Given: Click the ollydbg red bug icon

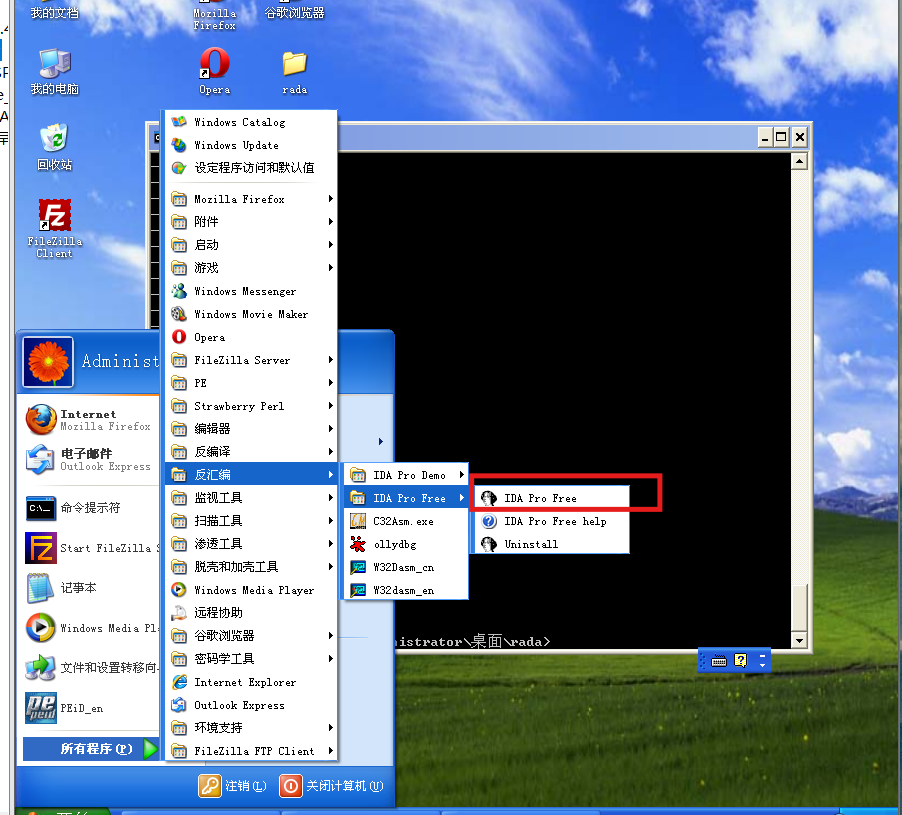Looking at the screenshot, I should pos(358,544).
